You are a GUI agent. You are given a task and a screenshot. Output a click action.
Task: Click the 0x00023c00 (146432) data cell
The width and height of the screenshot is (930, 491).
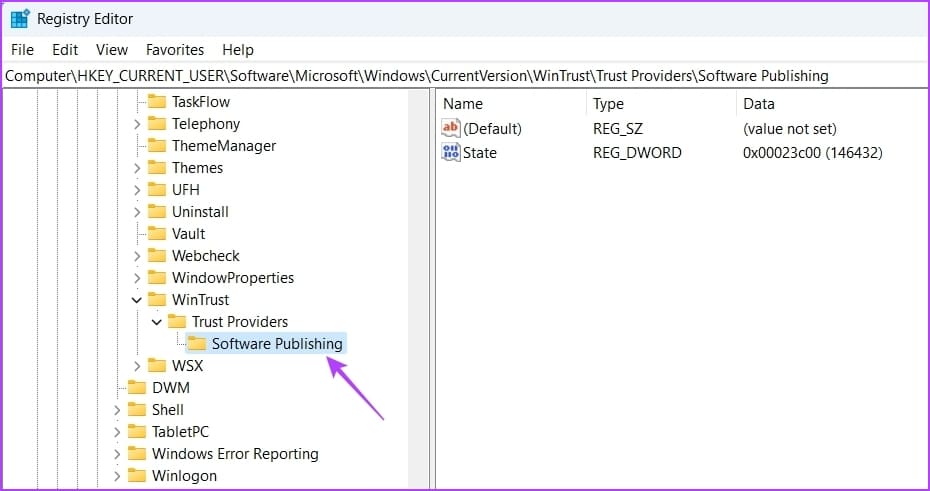point(813,152)
